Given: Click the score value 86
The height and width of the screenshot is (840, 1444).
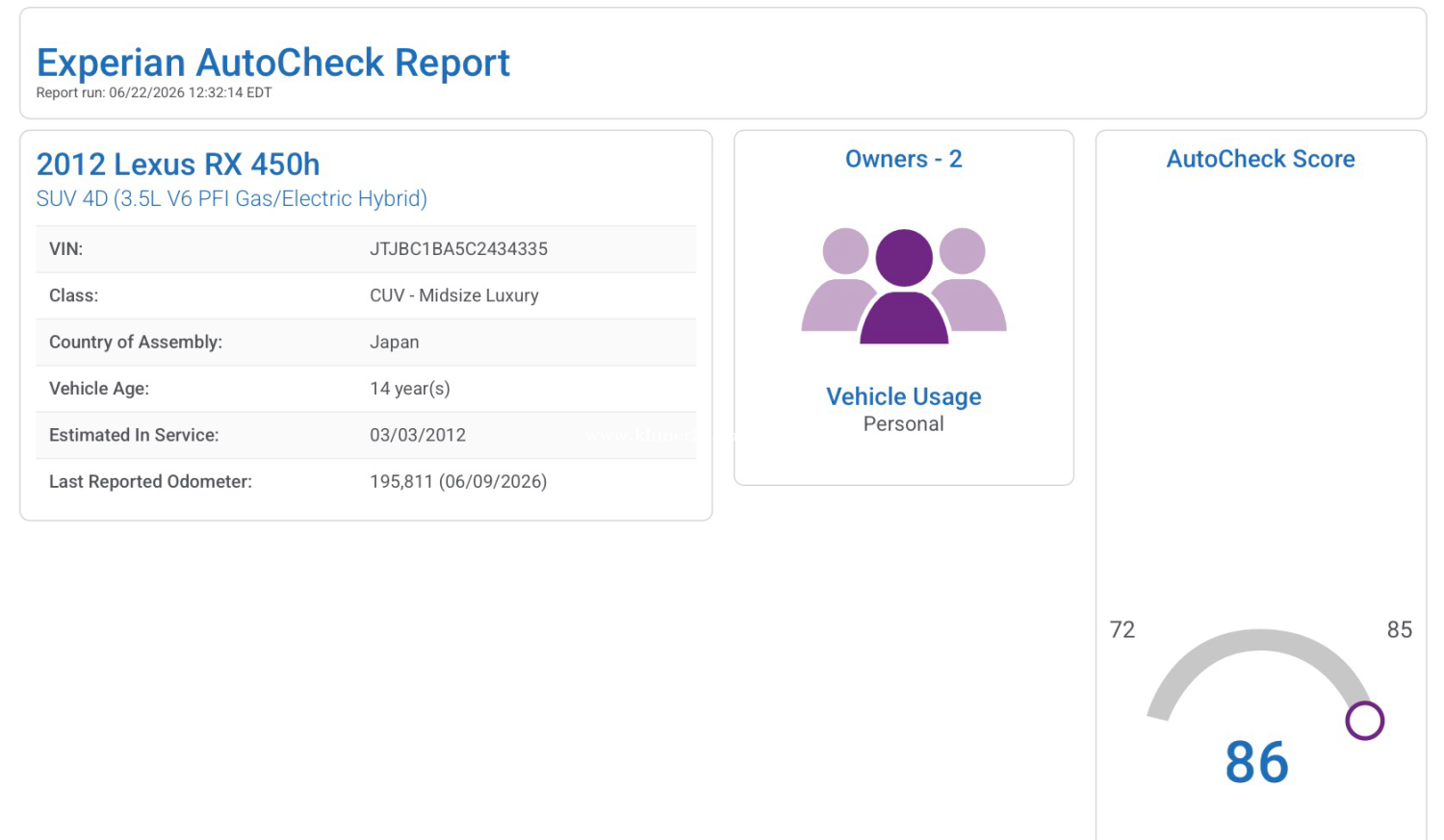Looking at the screenshot, I should tap(1257, 762).
